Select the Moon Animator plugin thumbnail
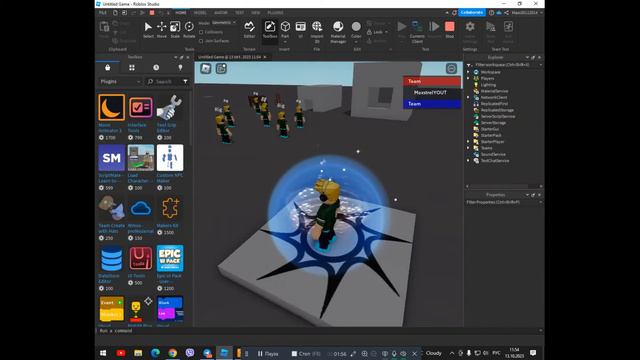The image size is (640, 360). pyautogui.click(x=111, y=107)
